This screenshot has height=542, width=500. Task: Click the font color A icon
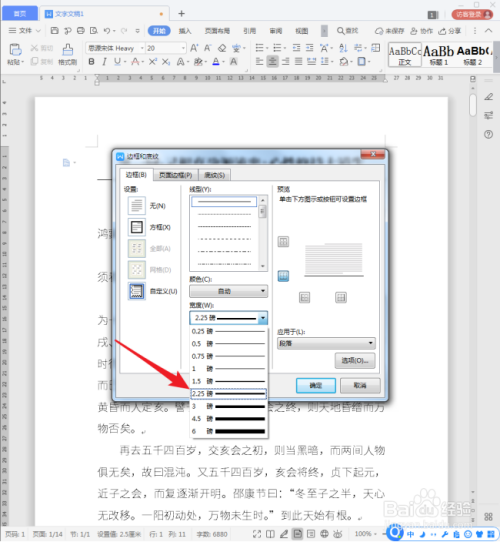pyautogui.click(x=216, y=62)
